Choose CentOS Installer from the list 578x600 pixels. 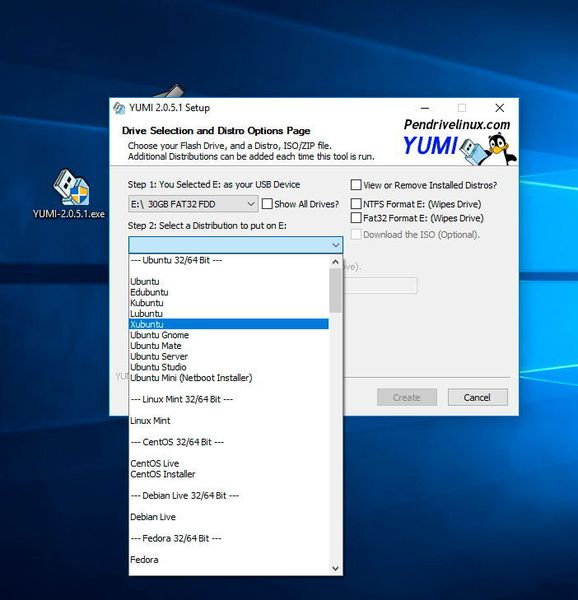click(229, 474)
